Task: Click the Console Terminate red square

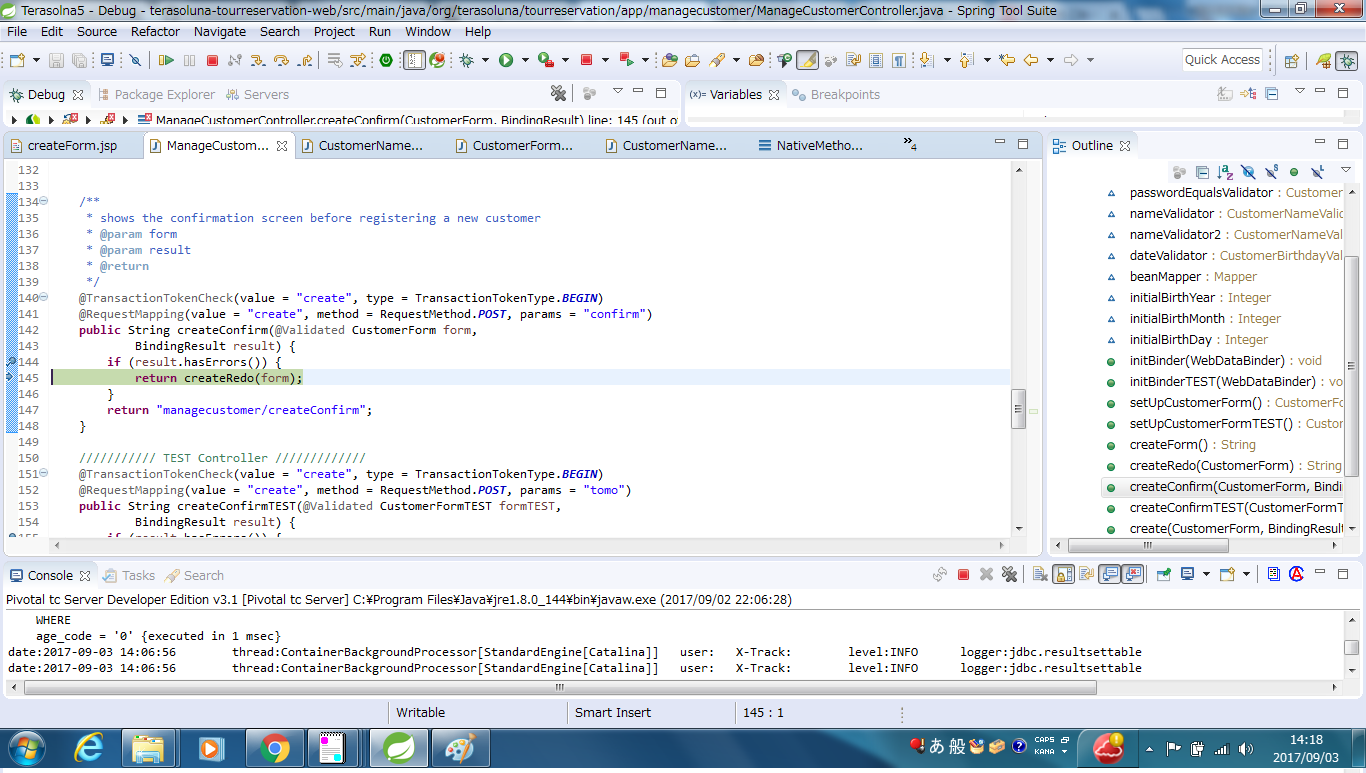Action: tap(963, 574)
